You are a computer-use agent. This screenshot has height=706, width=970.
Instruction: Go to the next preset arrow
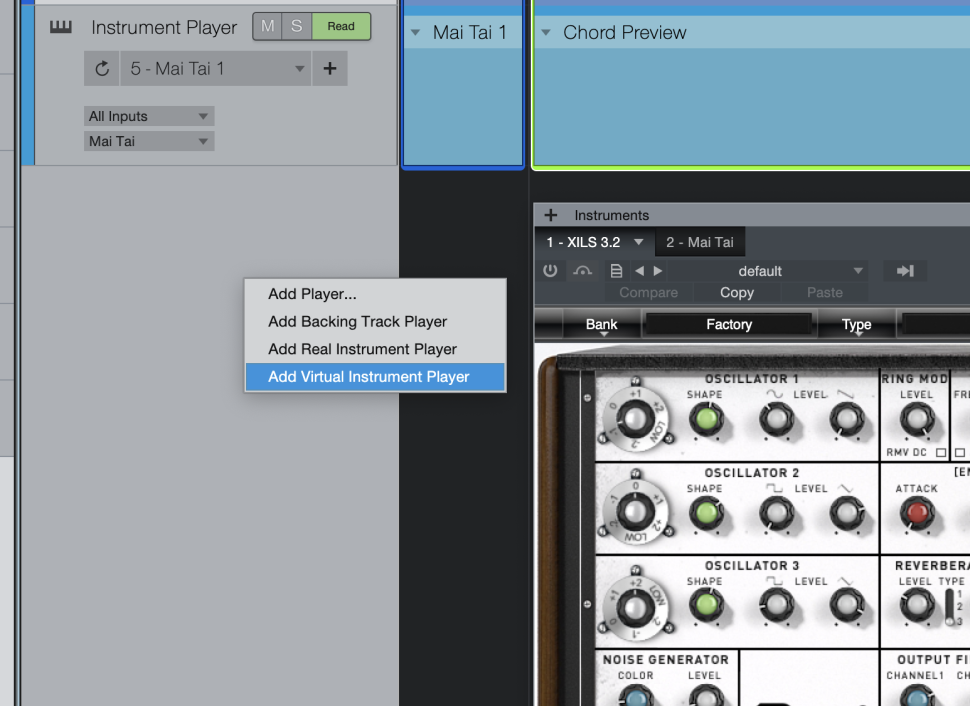click(x=658, y=271)
